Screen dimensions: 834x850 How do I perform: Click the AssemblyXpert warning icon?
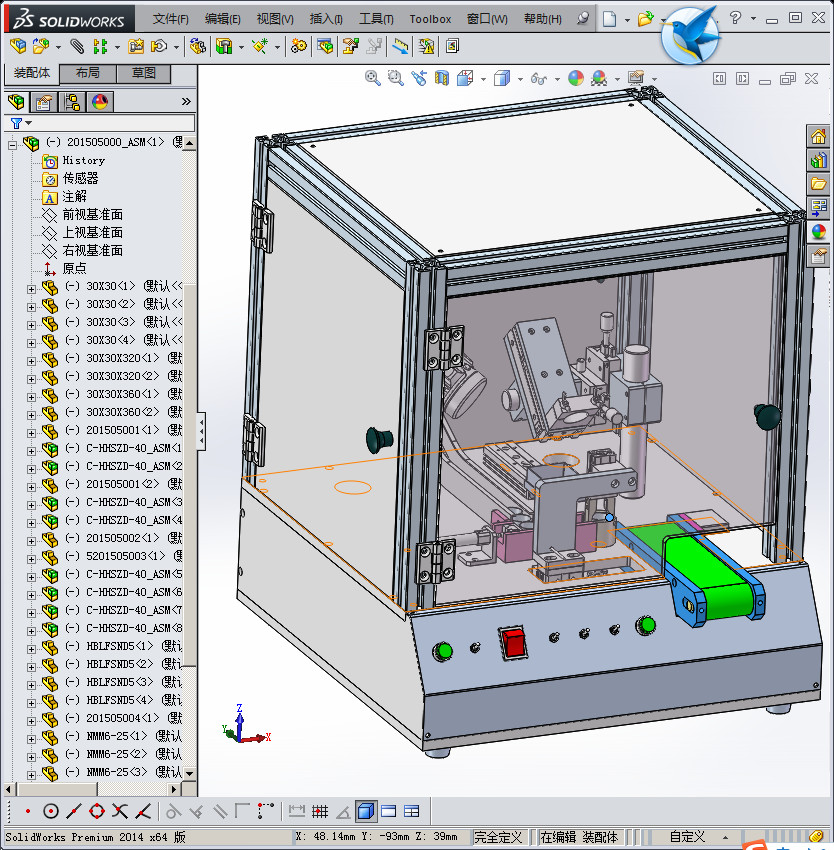[x=427, y=46]
